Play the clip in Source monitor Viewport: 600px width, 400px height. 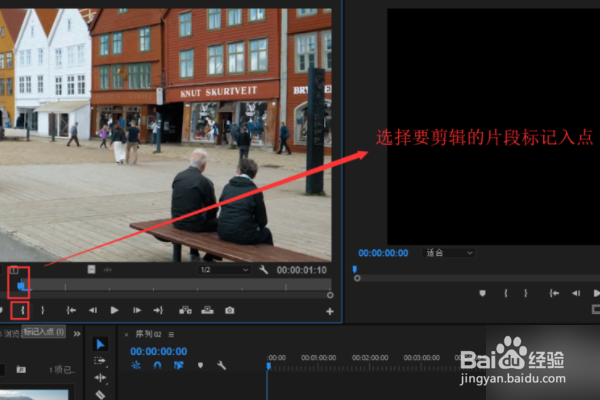tap(114, 310)
